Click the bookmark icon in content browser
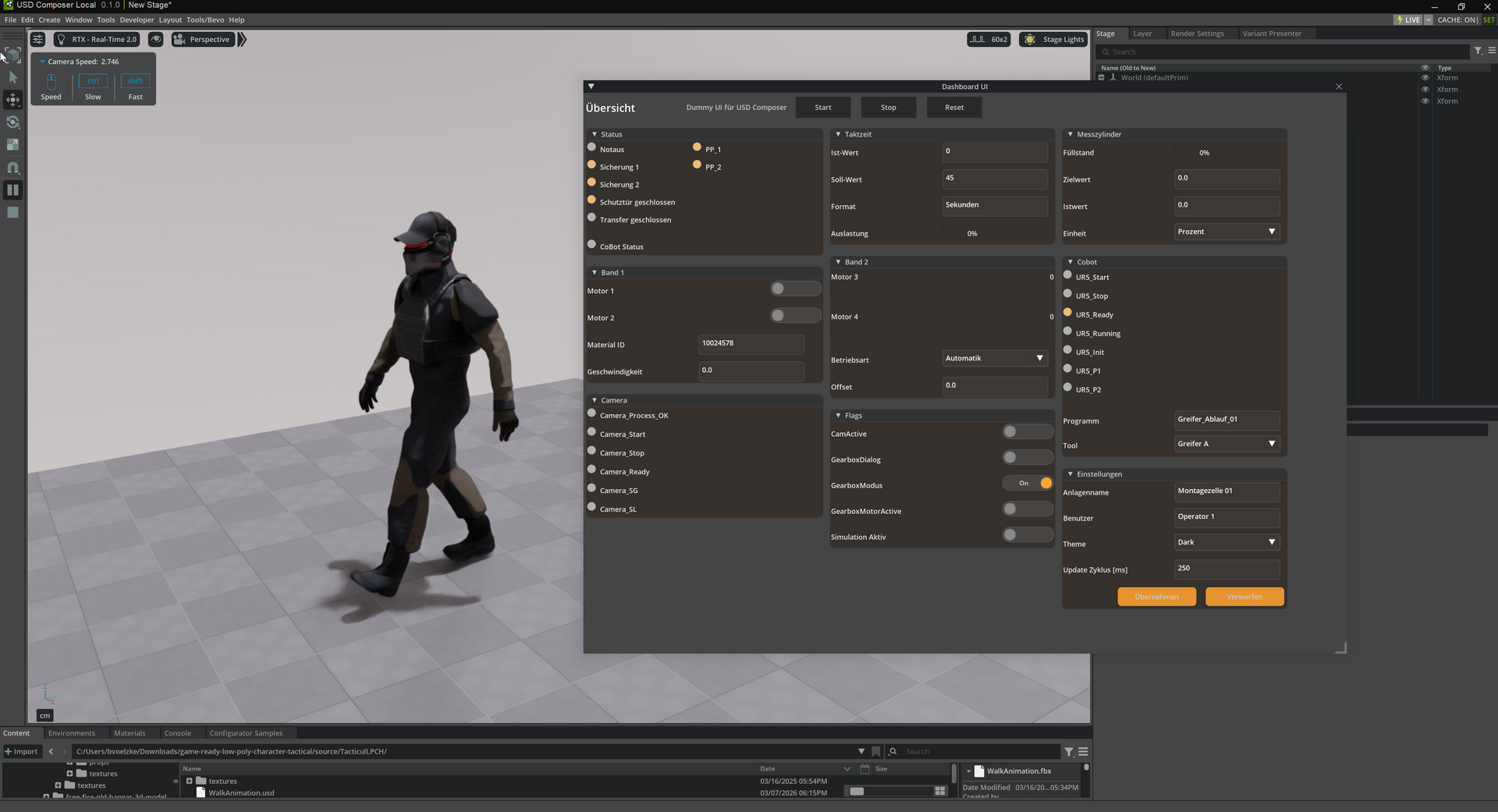Viewport: 1498px width, 812px height. pos(876,752)
